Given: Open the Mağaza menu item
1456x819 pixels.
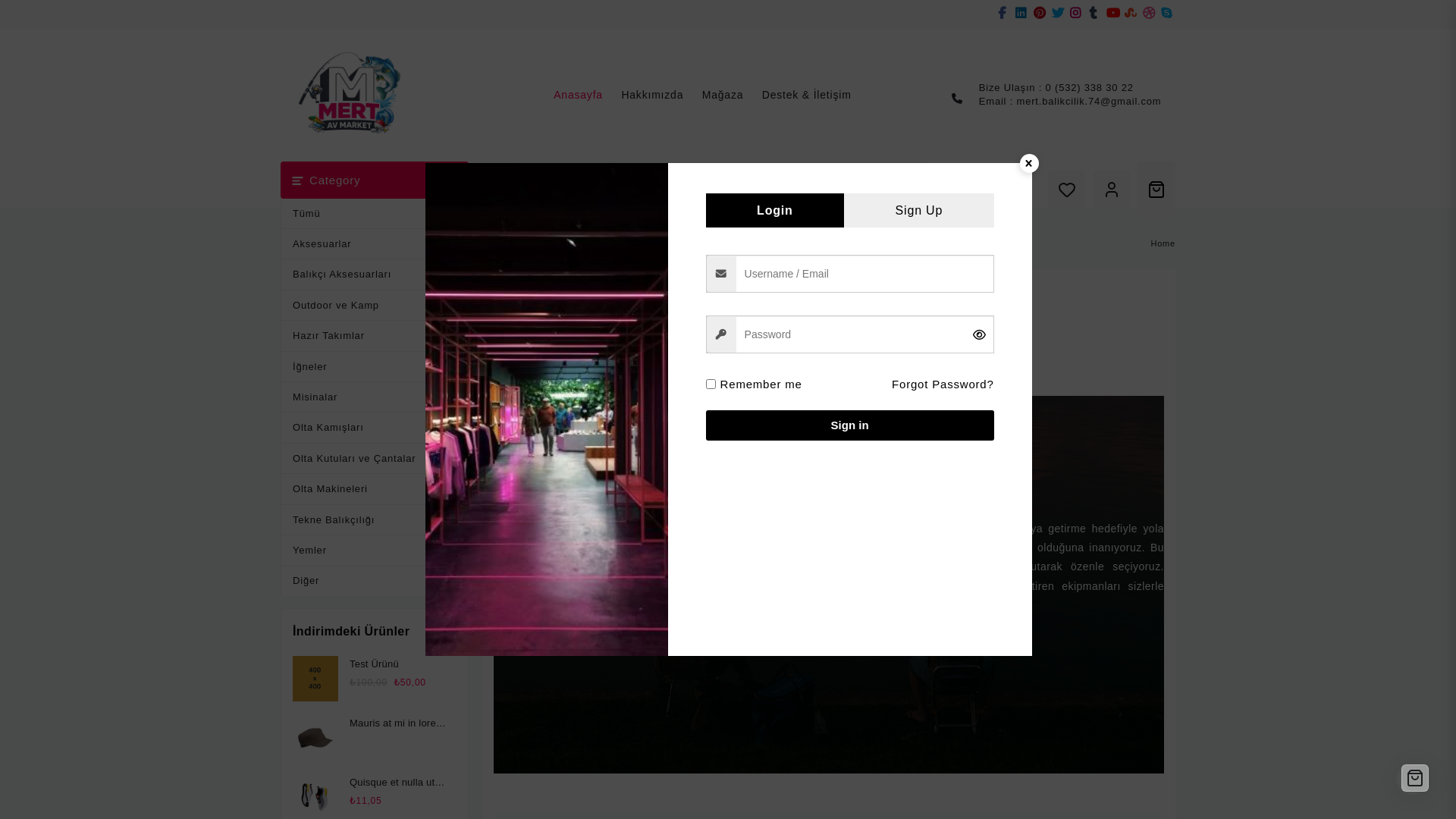Looking at the screenshot, I should click(x=723, y=95).
